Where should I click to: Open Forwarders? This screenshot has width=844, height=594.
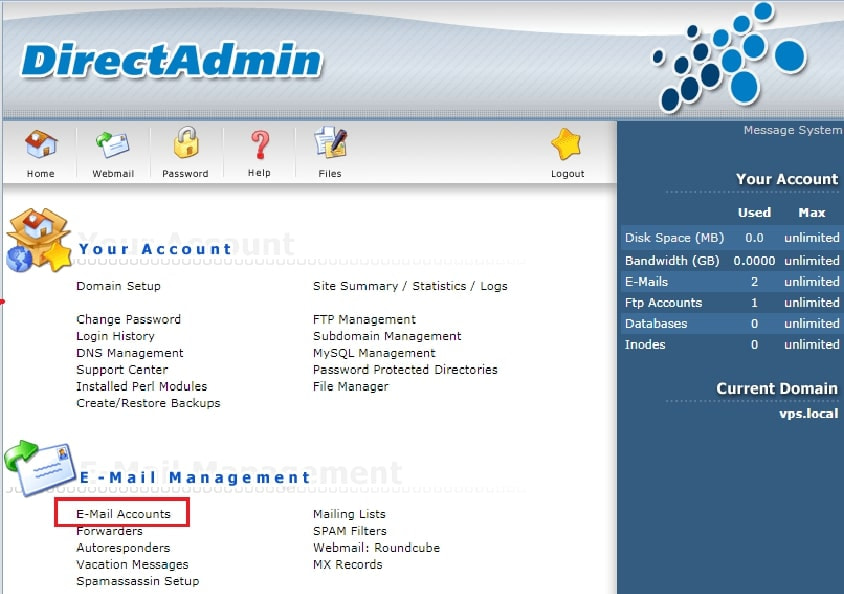(x=109, y=531)
